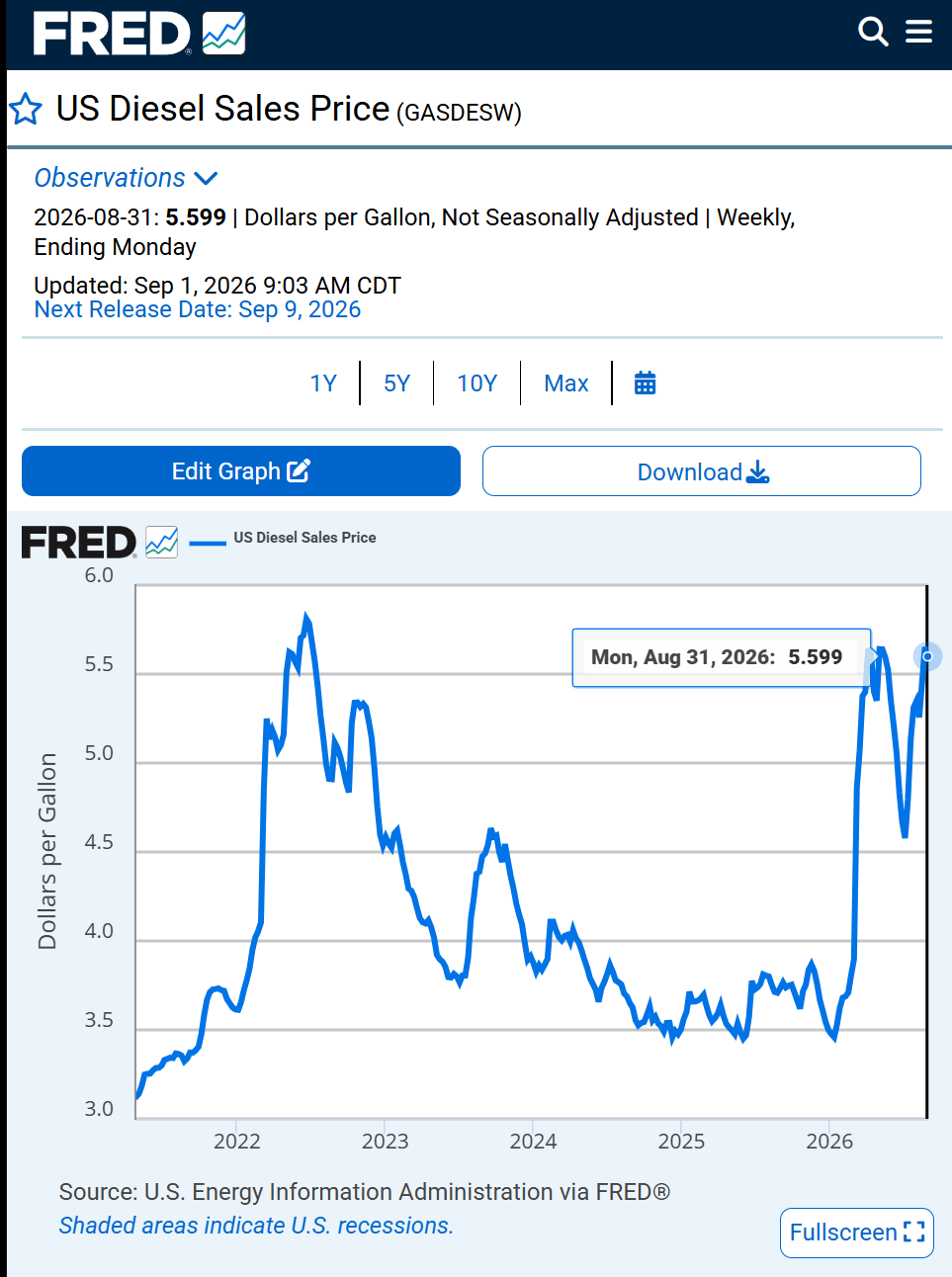Image resolution: width=952 pixels, height=1277 pixels.
Task: Select the 1Y time range
Action: click(323, 383)
